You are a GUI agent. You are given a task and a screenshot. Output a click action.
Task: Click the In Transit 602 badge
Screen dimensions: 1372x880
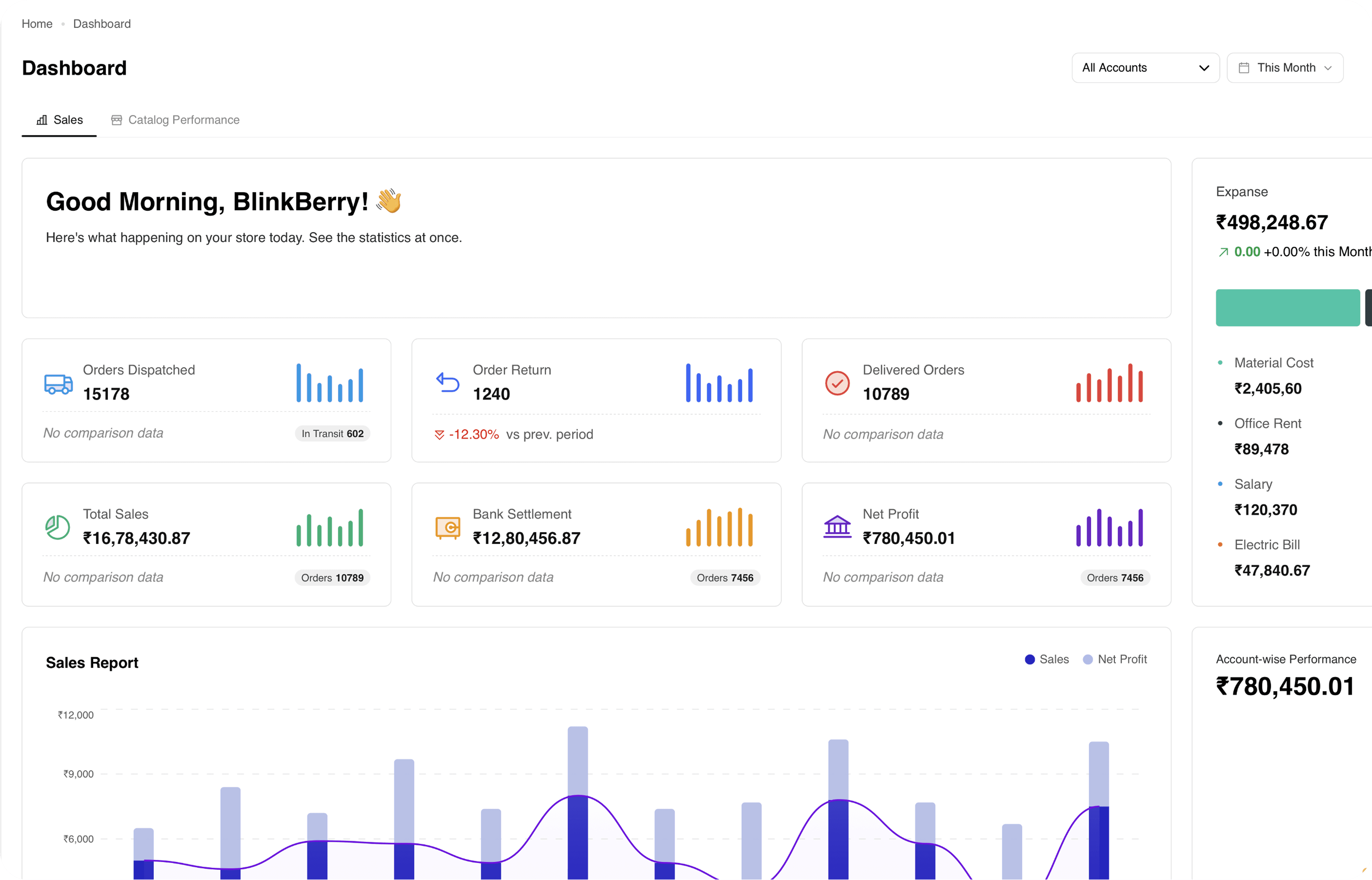(332, 434)
